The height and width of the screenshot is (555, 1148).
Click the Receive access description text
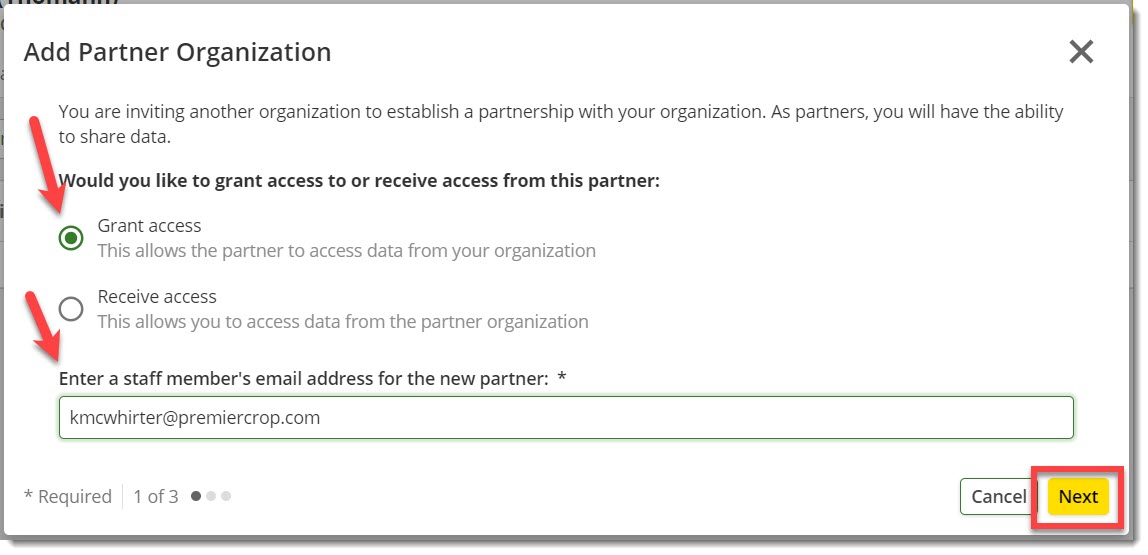click(x=342, y=322)
